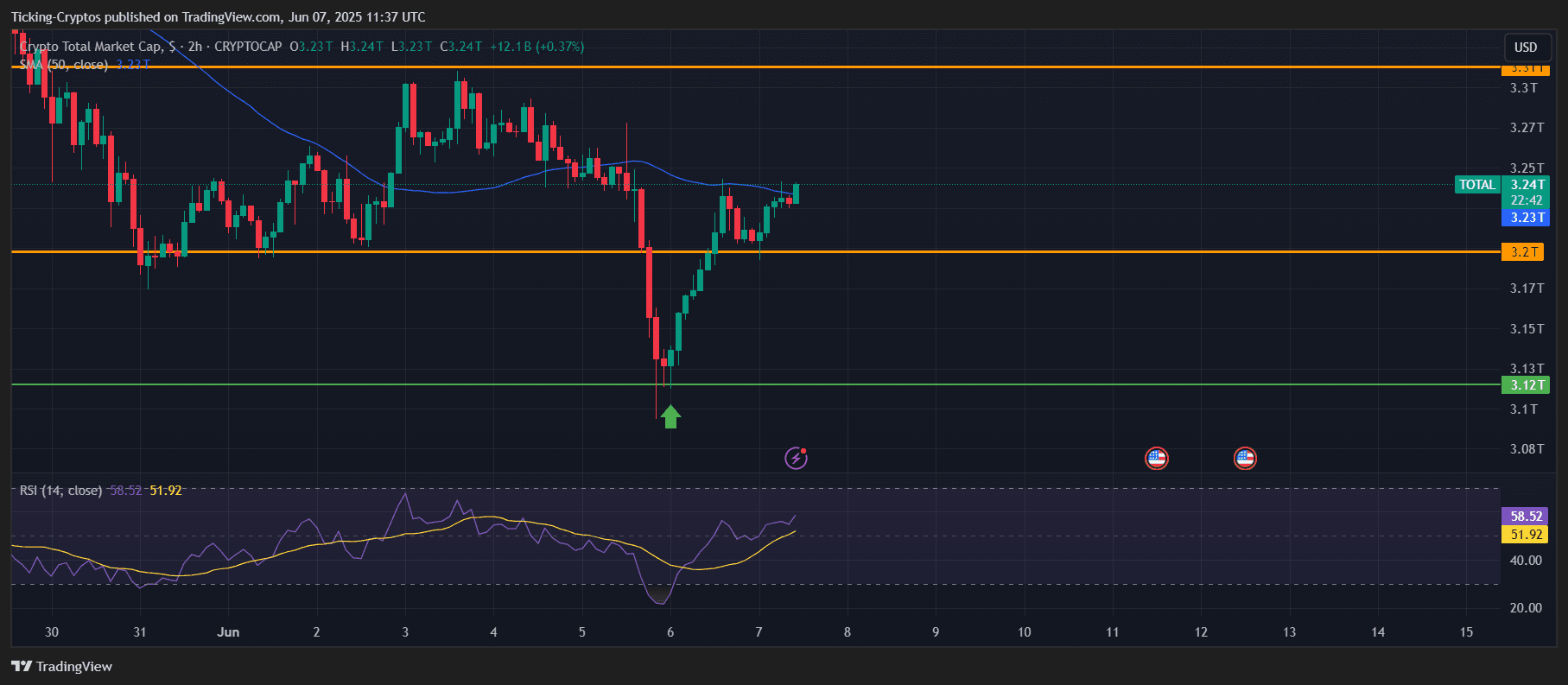Open the US flag event near June 12
1568x685 pixels.
1244,458
